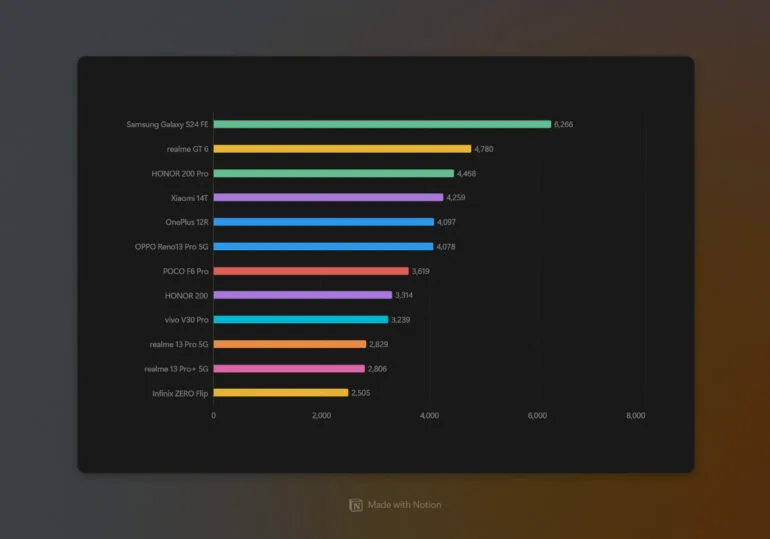Image resolution: width=770 pixels, height=539 pixels.
Task: Click the value 3,619
Action: [420, 271]
